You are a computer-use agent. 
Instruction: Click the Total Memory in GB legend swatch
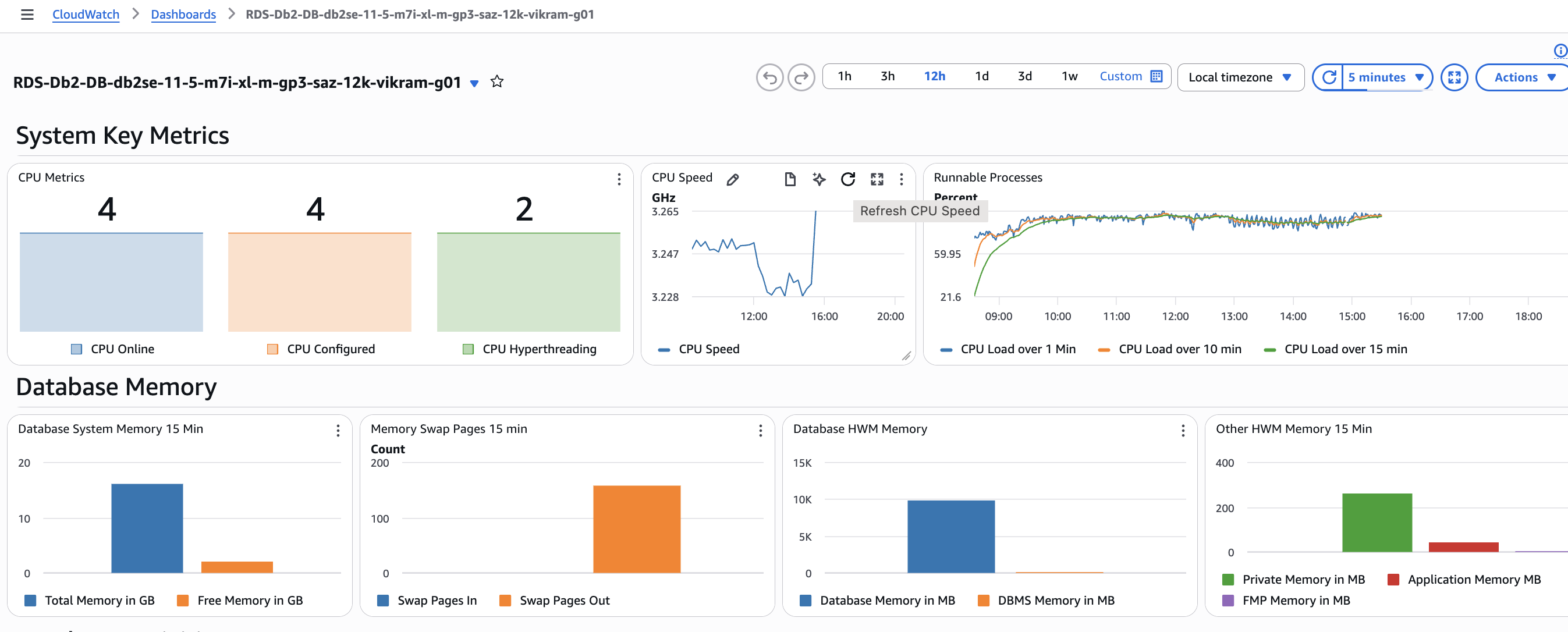click(30, 601)
